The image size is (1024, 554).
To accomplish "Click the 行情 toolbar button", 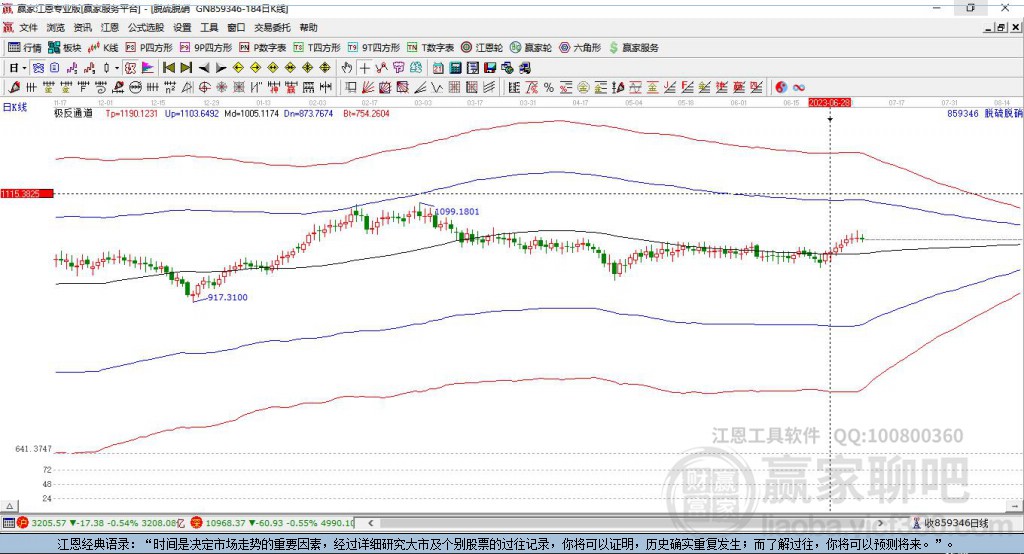I will click(25, 48).
